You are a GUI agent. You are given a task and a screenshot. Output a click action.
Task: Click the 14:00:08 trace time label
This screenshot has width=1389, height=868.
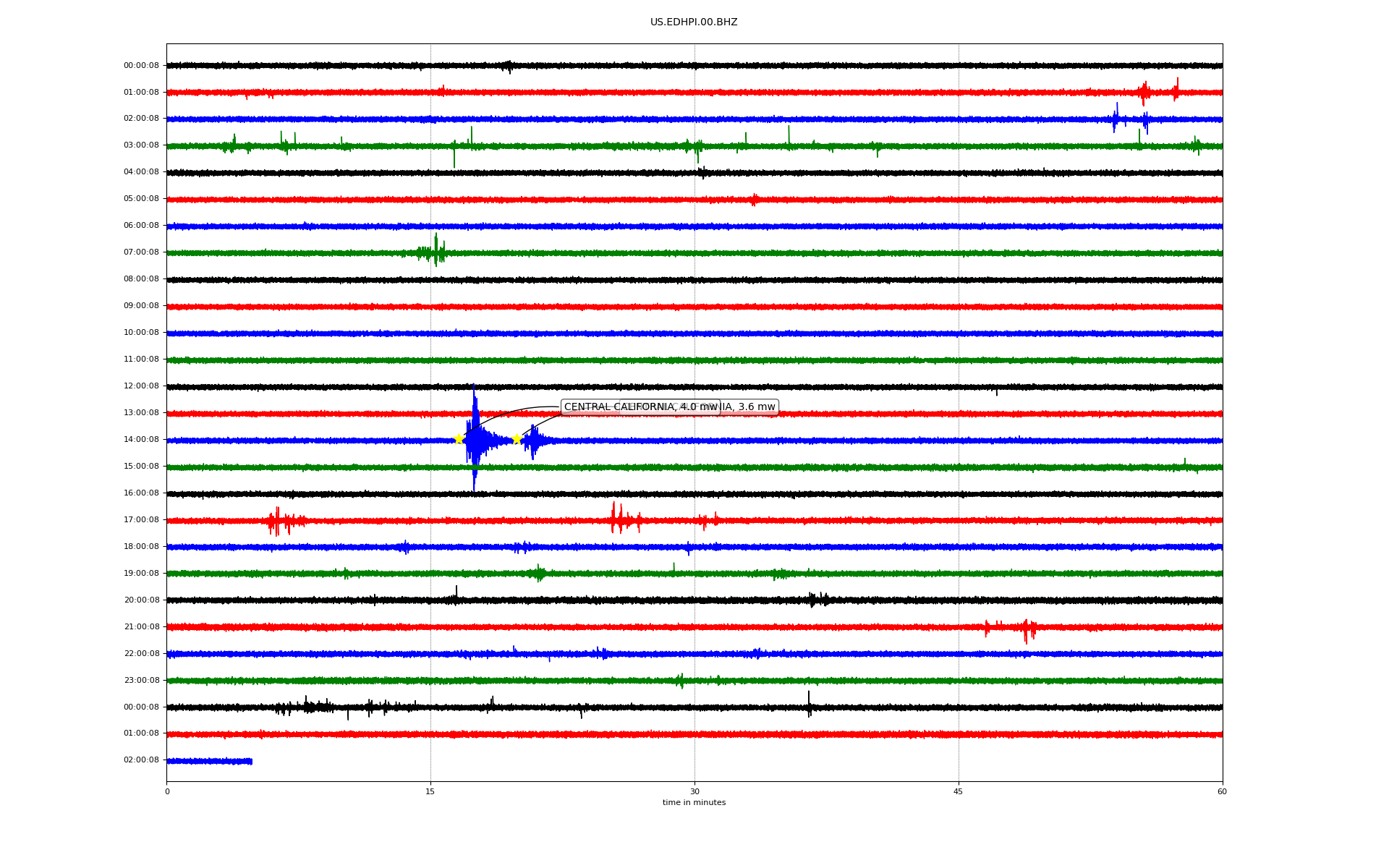pos(141,440)
